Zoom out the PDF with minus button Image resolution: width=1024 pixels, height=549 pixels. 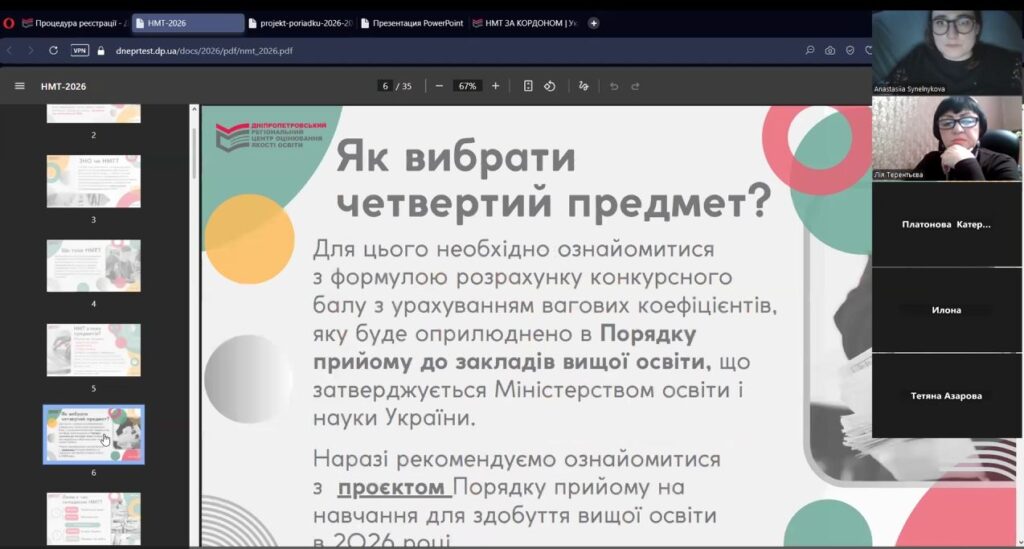tap(439, 86)
